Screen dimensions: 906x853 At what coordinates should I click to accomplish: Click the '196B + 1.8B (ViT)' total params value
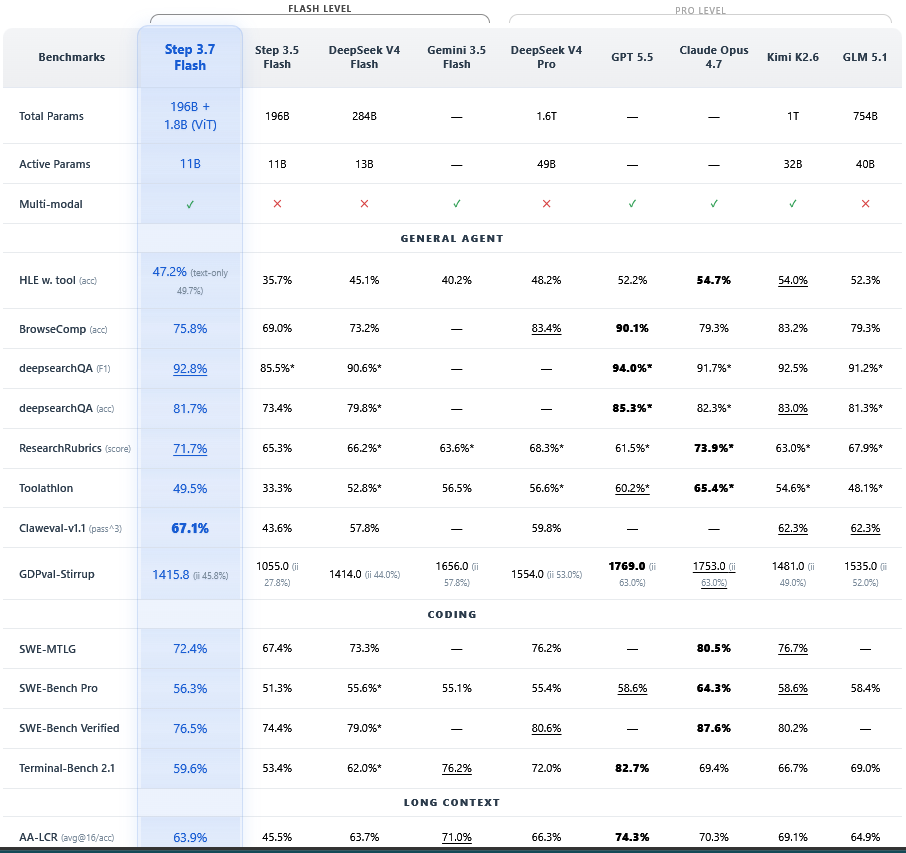(x=190, y=116)
